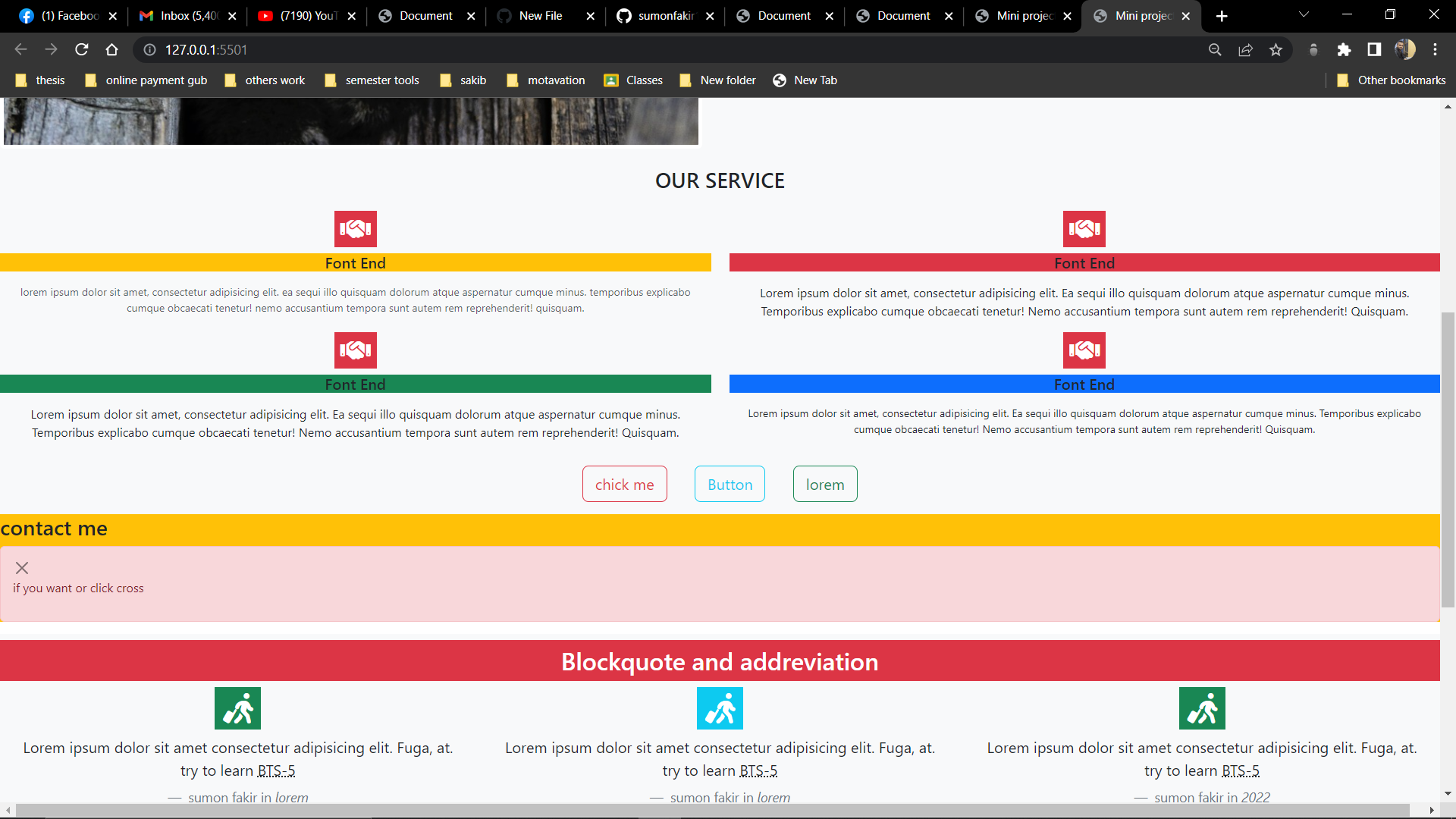Click the red 'chick me' button

(x=625, y=484)
